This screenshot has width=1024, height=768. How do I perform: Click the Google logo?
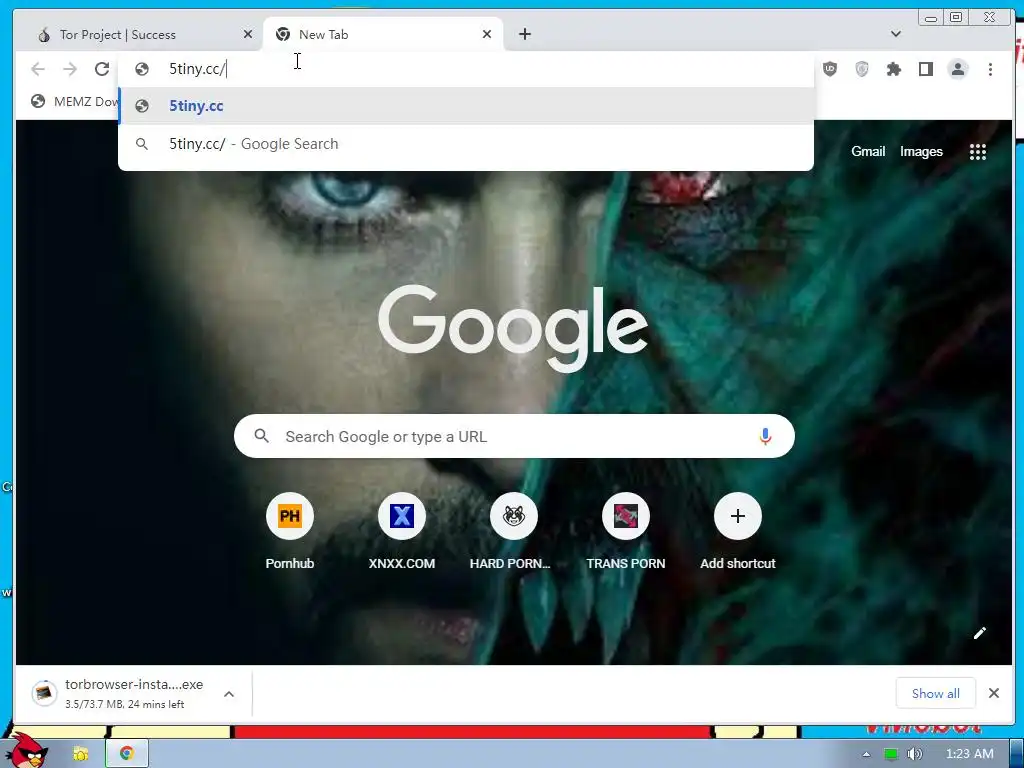pos(513,328)
